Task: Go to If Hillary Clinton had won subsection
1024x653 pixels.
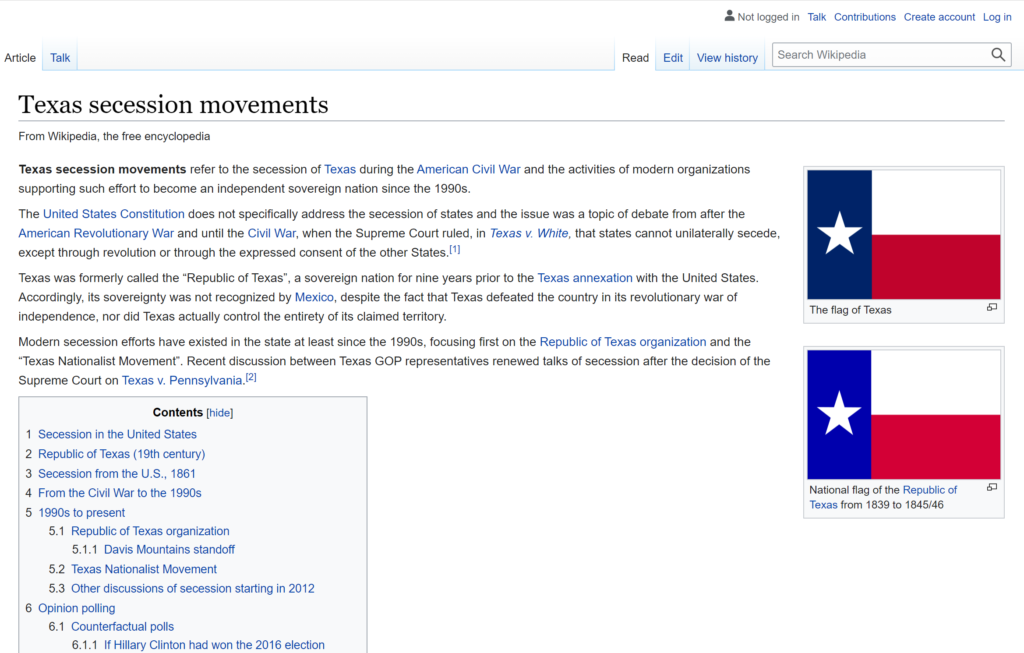Action: 214,645
